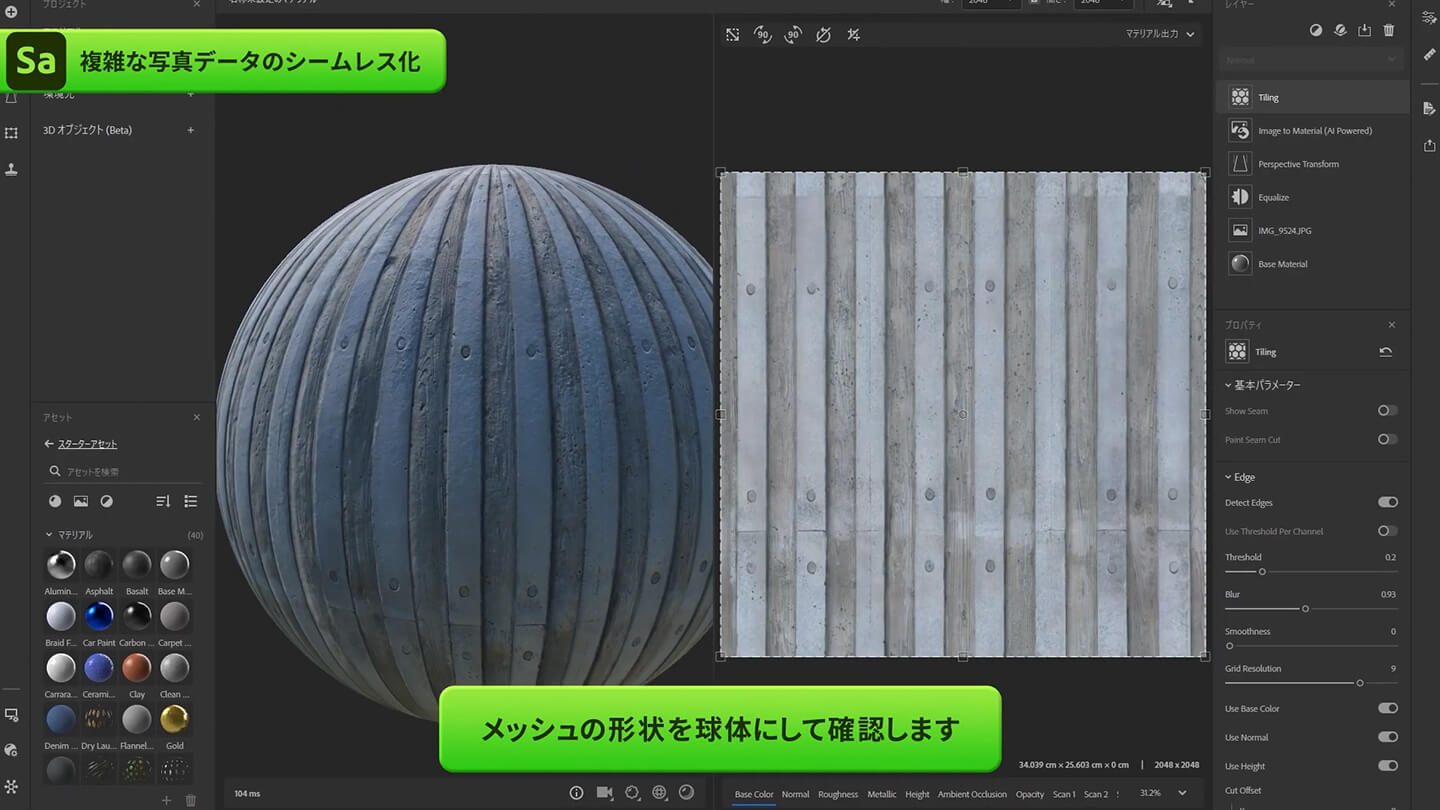The height and width of the screenshot is (810, 1440).
Task: Close the アセット panel
Action: [x=196, y=417]
